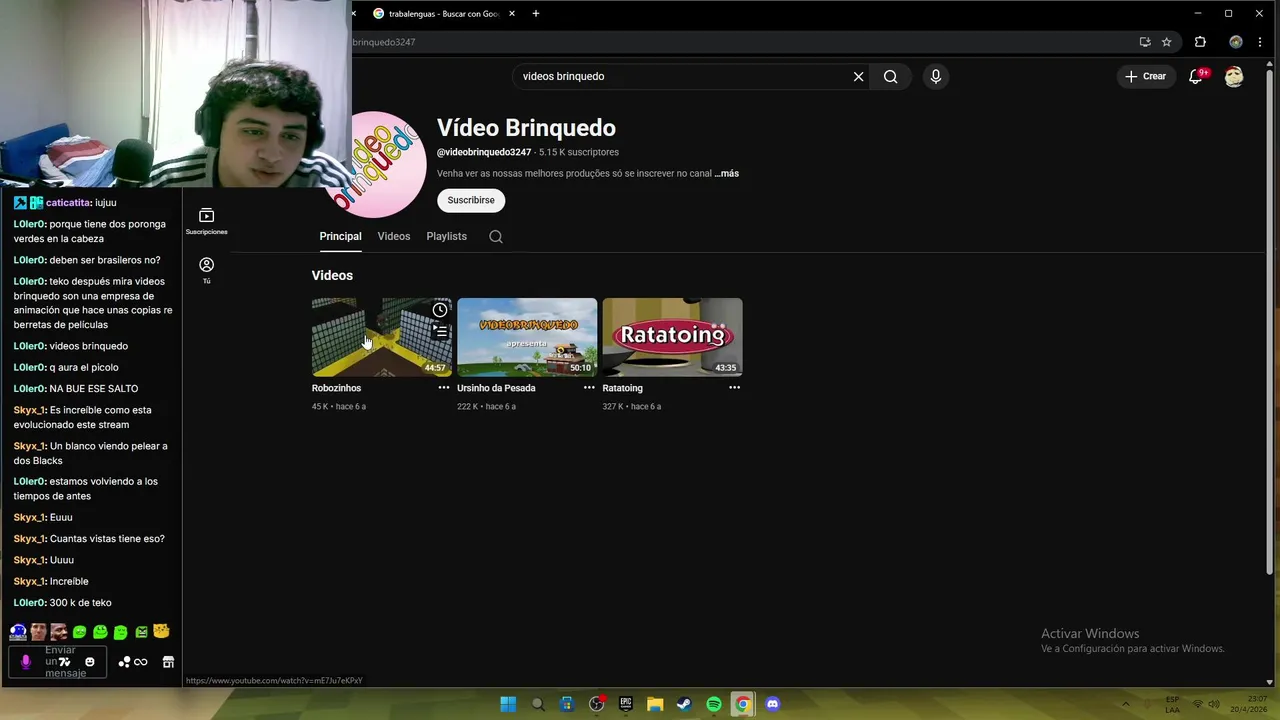Show hidden system tray icons chevron

[1126, 704]
